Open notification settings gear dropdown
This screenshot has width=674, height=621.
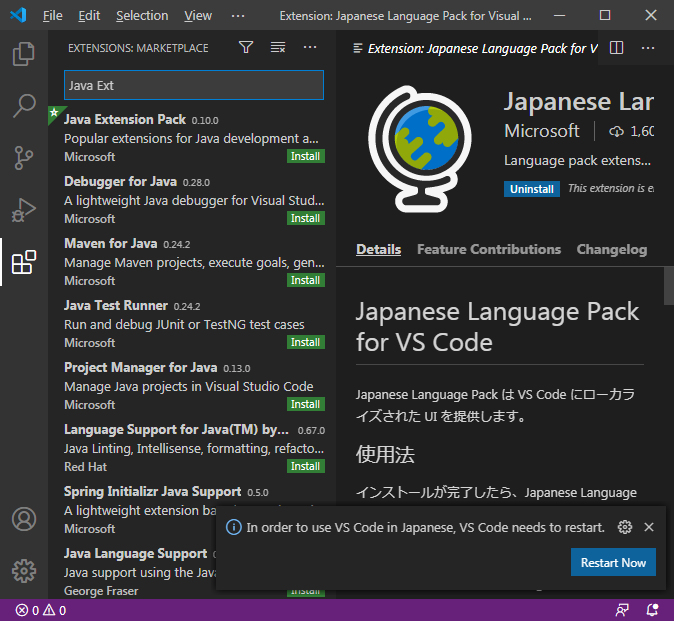pos(625,527)
